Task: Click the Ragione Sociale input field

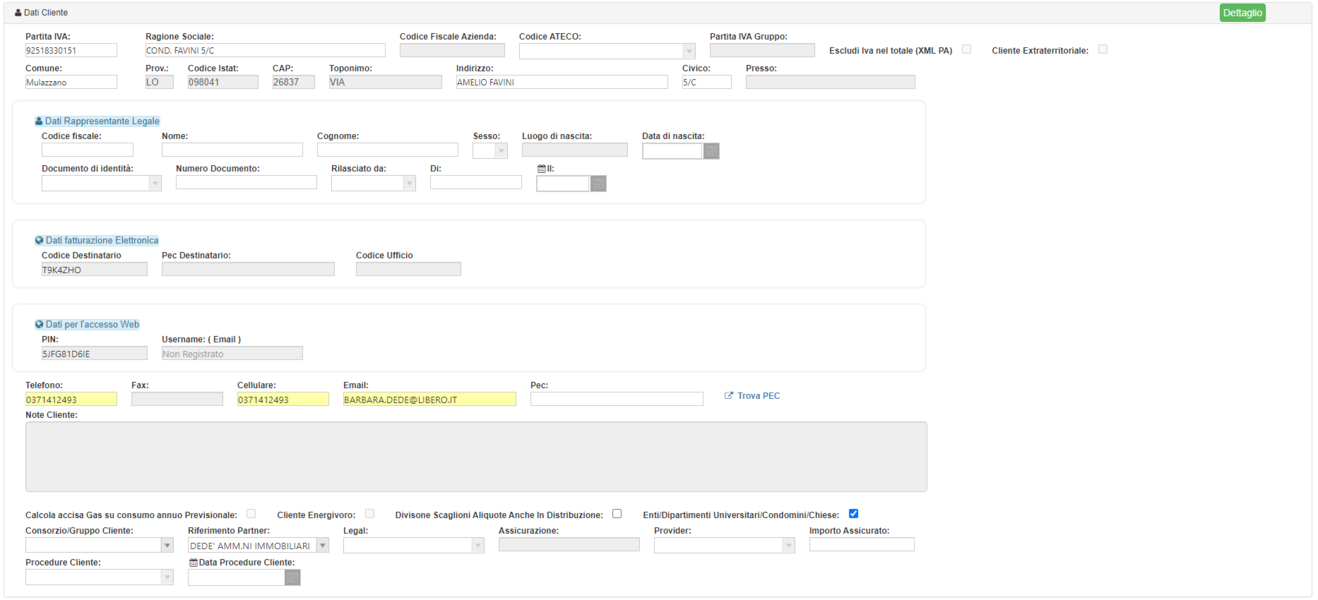Action: pos(265,51)
